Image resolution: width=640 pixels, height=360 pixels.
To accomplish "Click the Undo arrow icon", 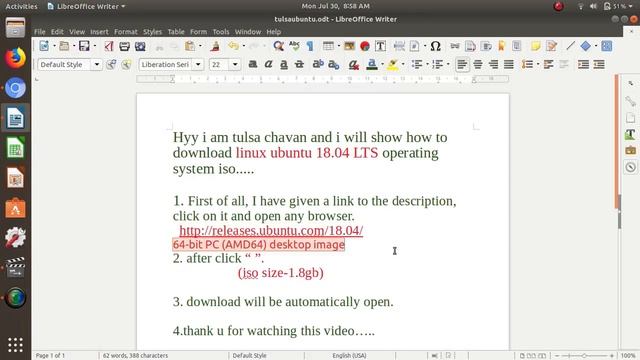I will pyautogui.click(x=233, y=46).
